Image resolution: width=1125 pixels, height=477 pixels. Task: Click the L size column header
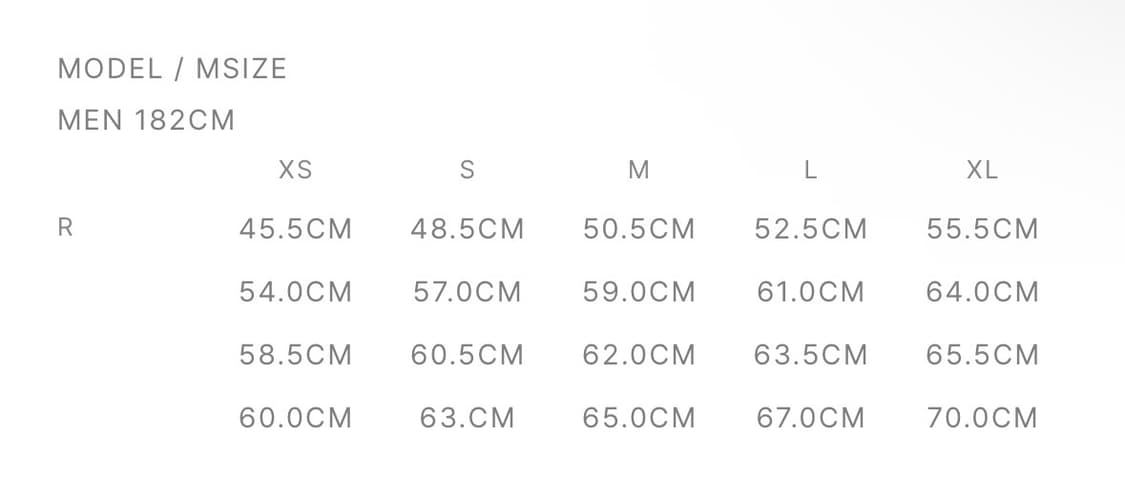811,171
